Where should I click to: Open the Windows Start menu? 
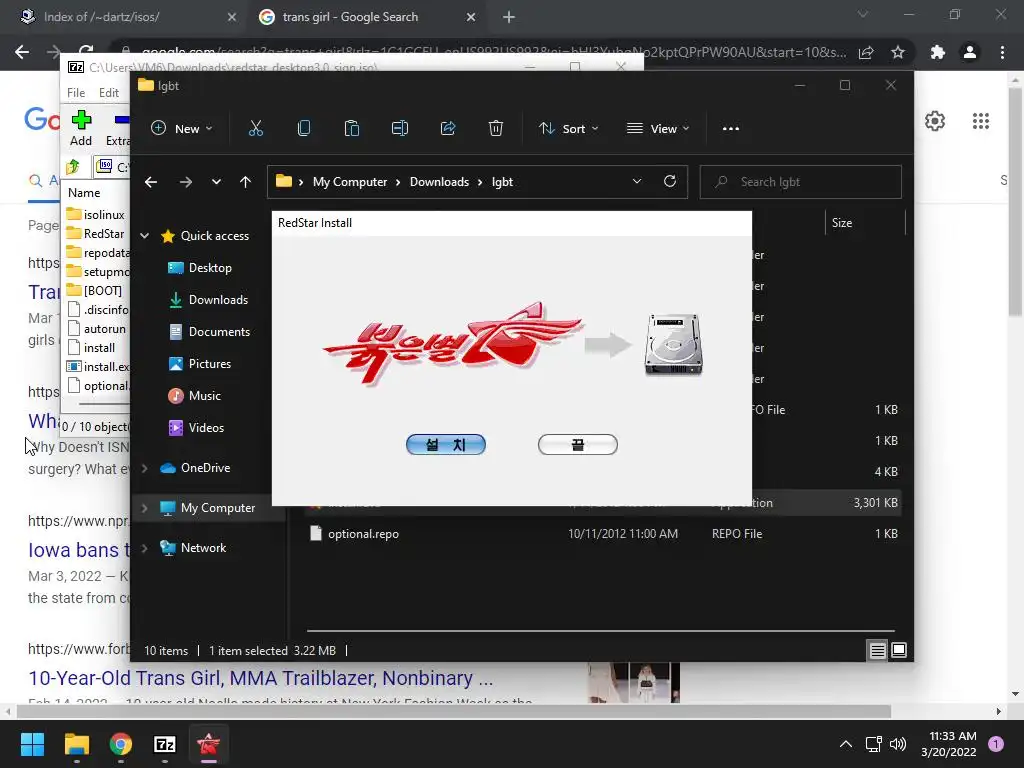(32, 744)
